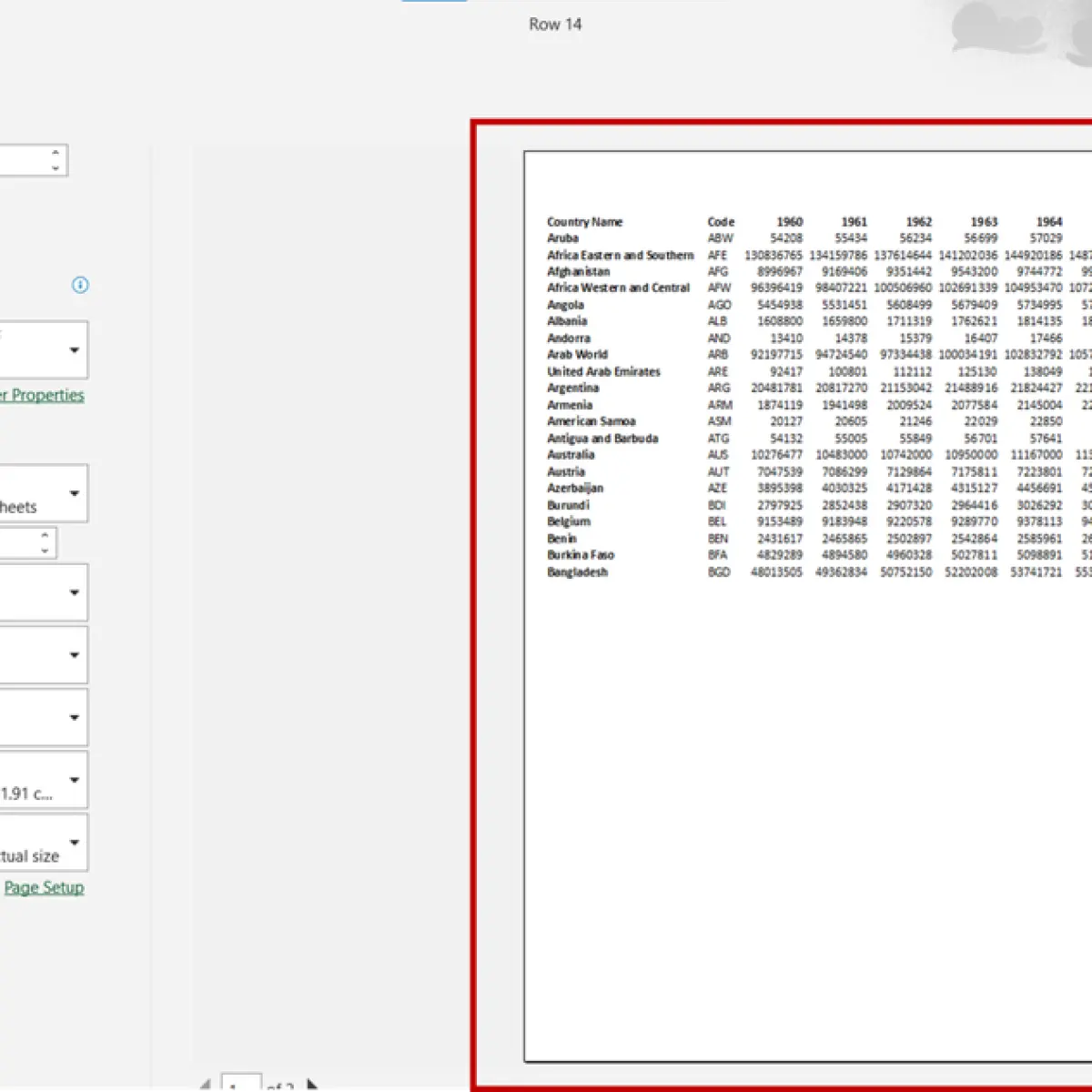Click the pages spinner up arrow below sheets dropdown
The image size is (1092, 1092).
pyautogui.click(x=45, y=535)
